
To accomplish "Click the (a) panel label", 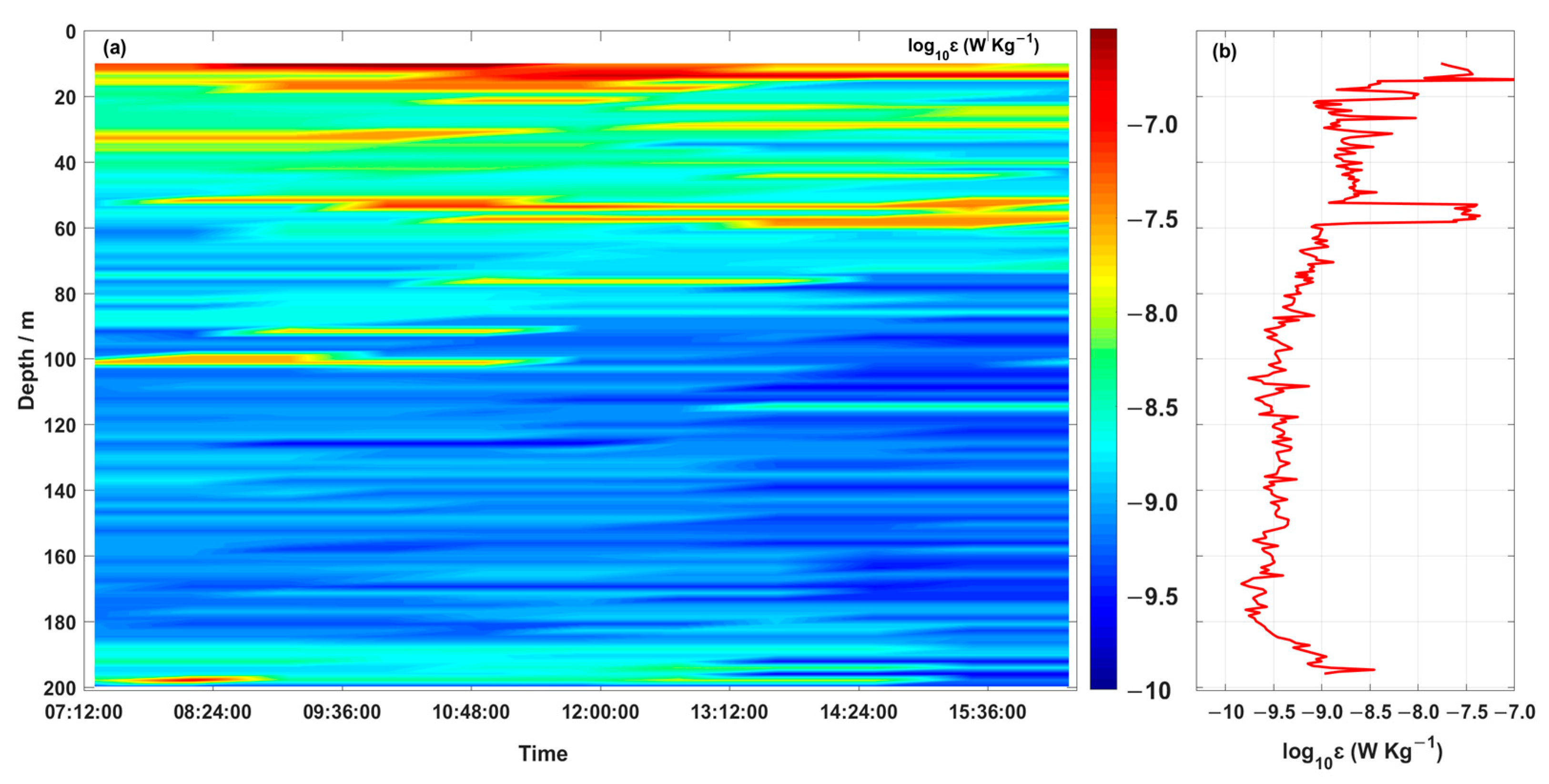I will (114, 49).
